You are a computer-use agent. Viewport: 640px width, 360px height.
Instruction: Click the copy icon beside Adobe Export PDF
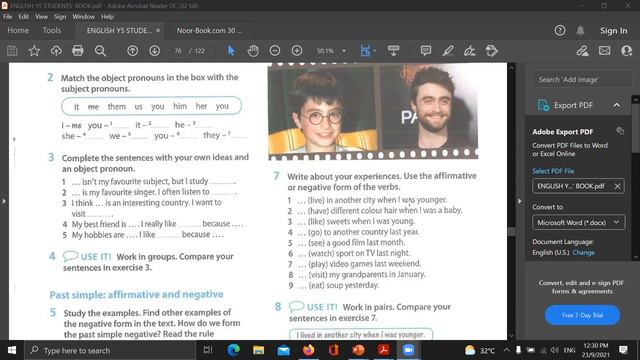[x=620, y=131]
